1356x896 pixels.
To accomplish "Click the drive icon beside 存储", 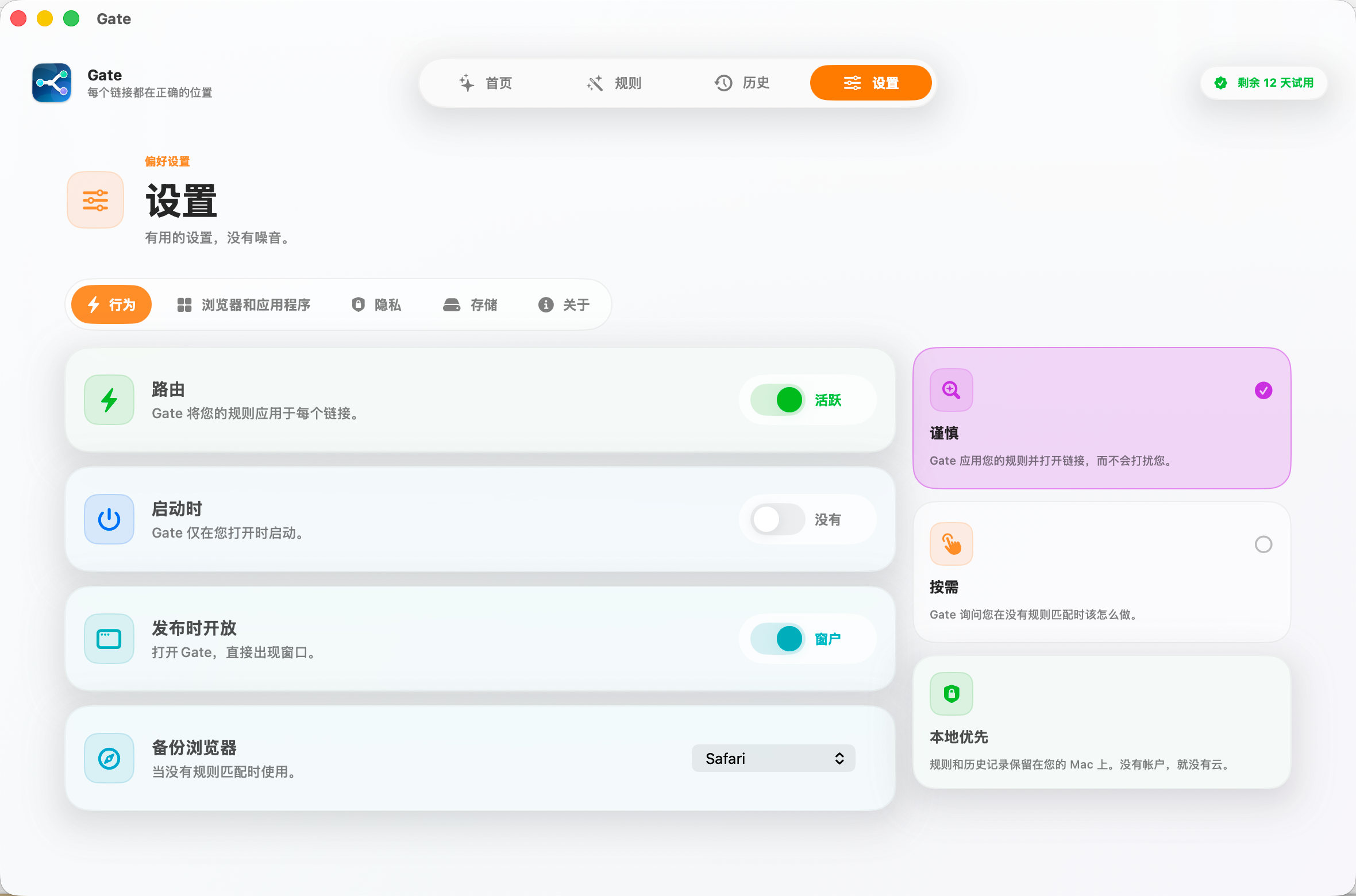I will [452, 304].
